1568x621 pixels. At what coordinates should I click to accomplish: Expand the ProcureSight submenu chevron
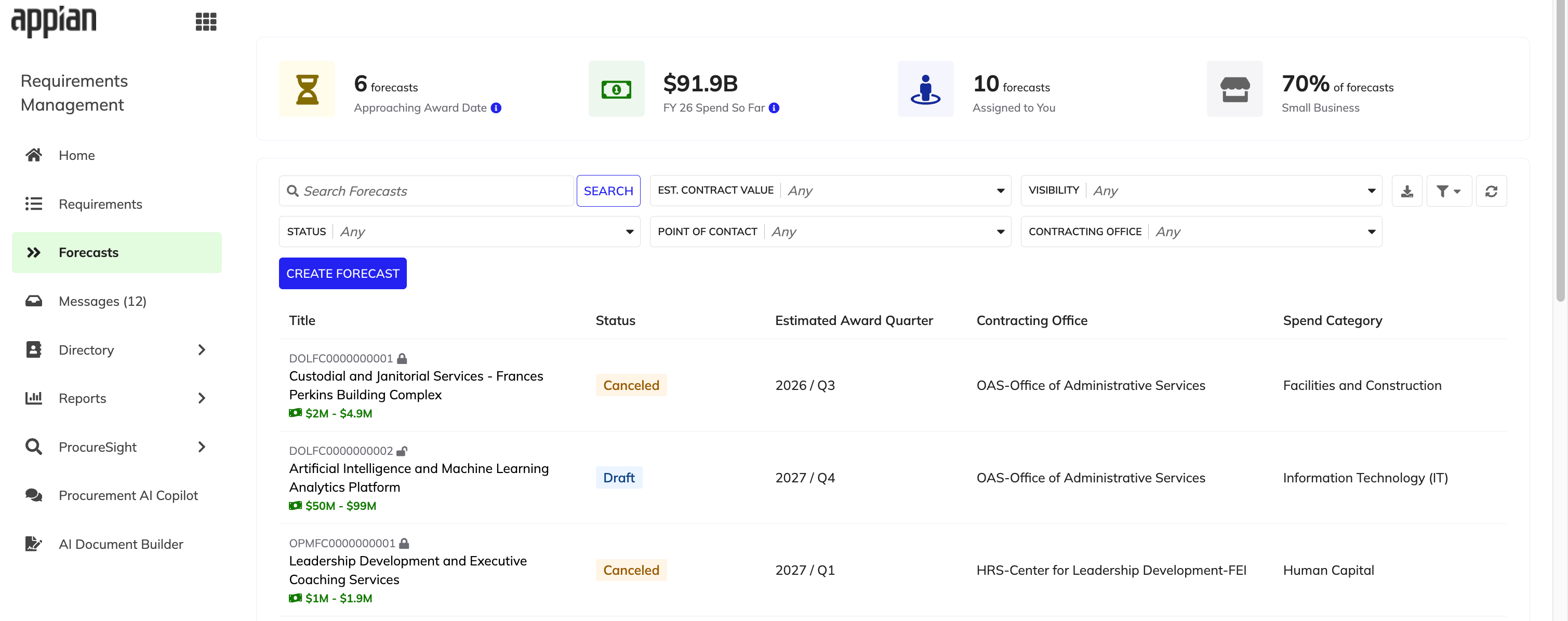(x=202, y=447)
